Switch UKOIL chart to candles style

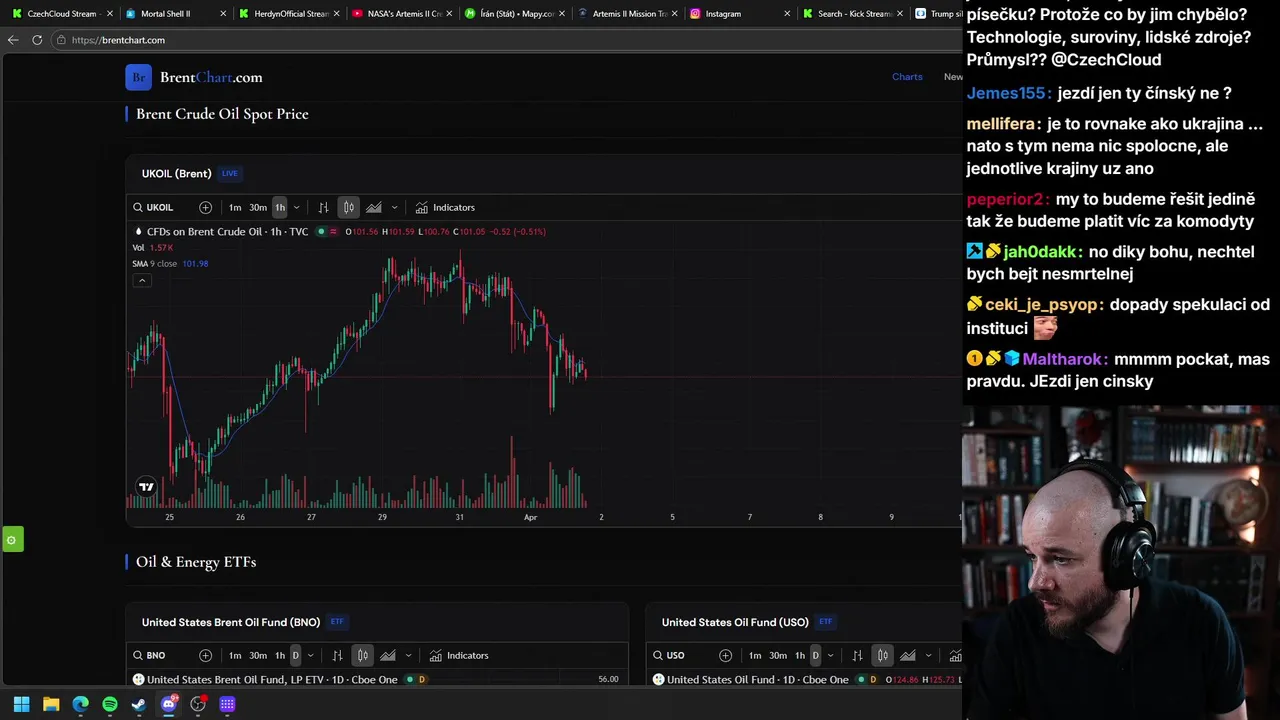pos(348,207)
